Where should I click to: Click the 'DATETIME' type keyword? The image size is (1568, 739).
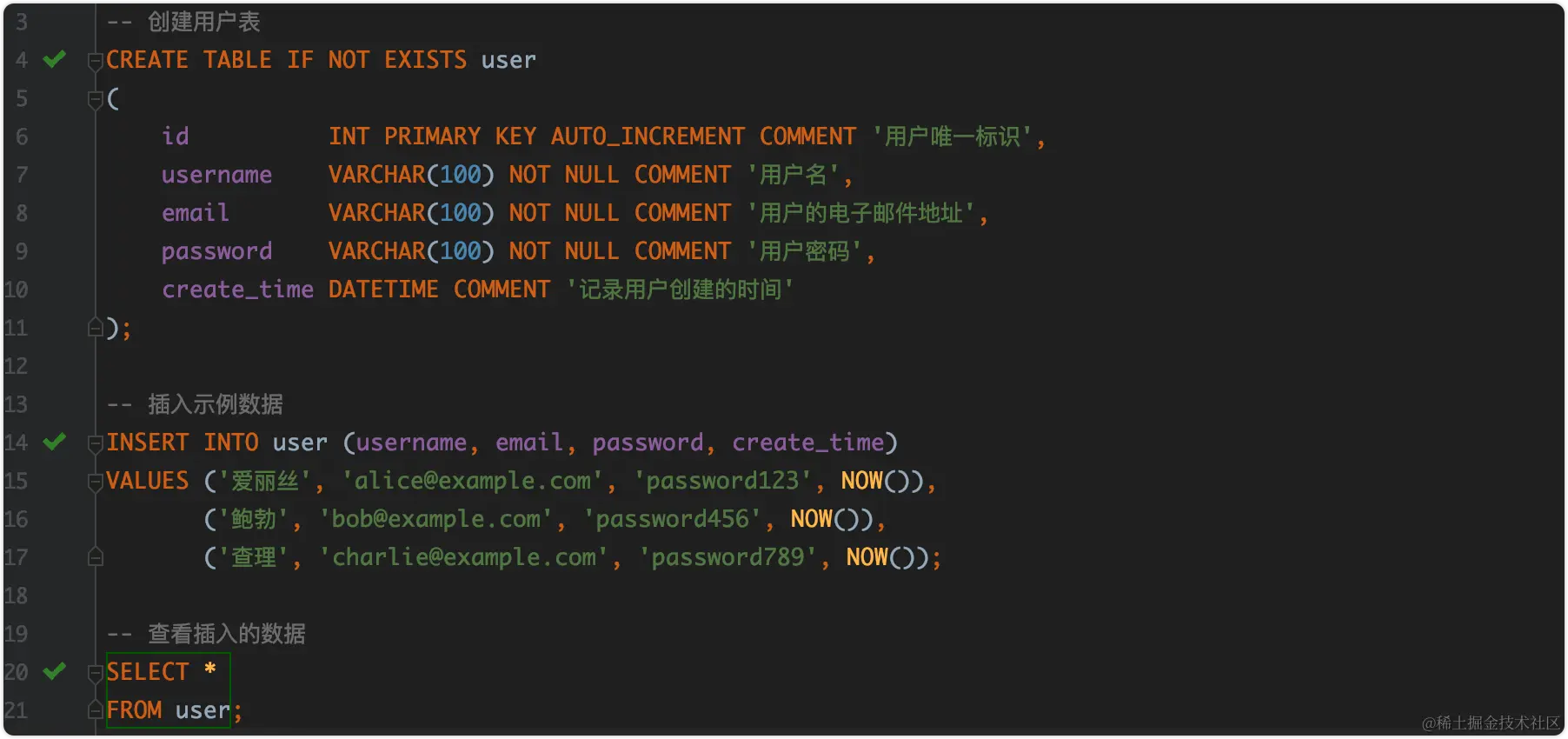pyautogui.click(x=383, y=290)
